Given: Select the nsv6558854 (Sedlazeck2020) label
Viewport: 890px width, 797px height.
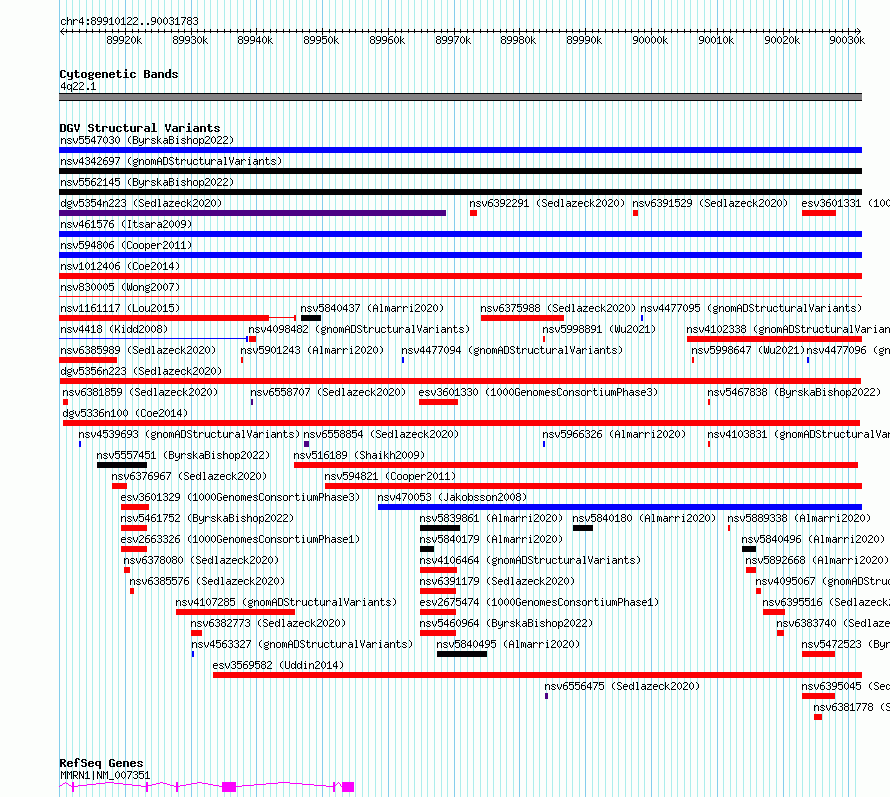Looking at the screenshot, I should pos(381,434).
